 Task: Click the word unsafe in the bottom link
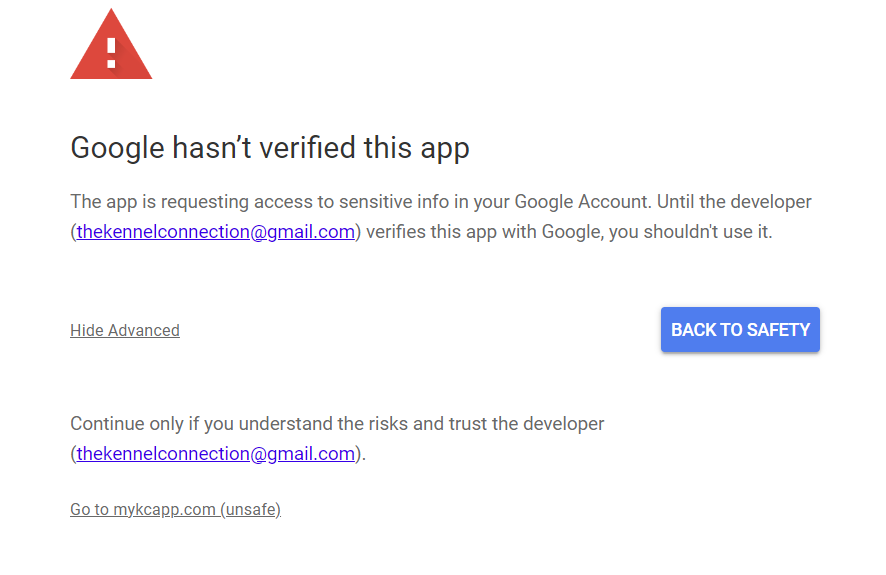[250, 509]
